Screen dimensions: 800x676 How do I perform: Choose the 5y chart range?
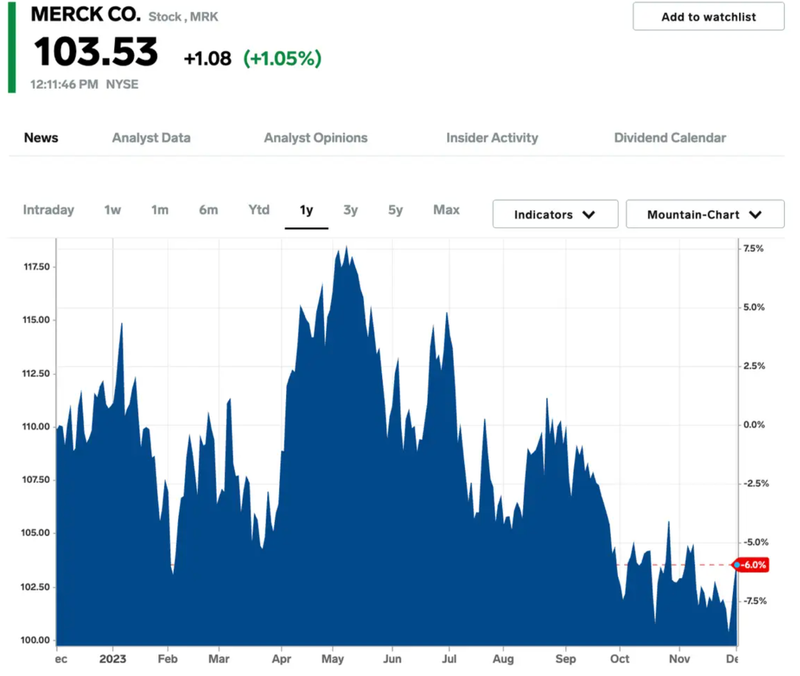coord(395,210)
